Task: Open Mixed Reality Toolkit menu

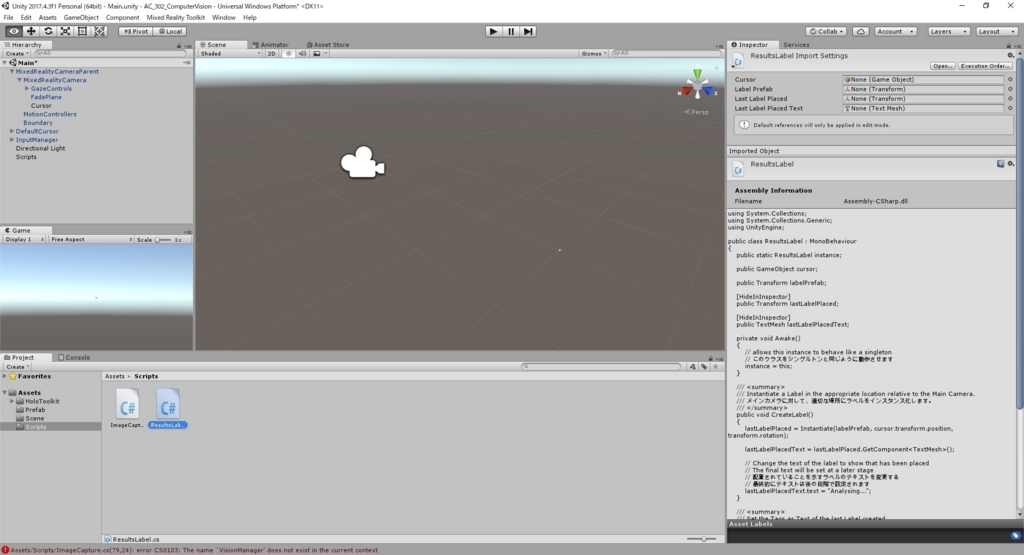Action: (x=175, y=18)
